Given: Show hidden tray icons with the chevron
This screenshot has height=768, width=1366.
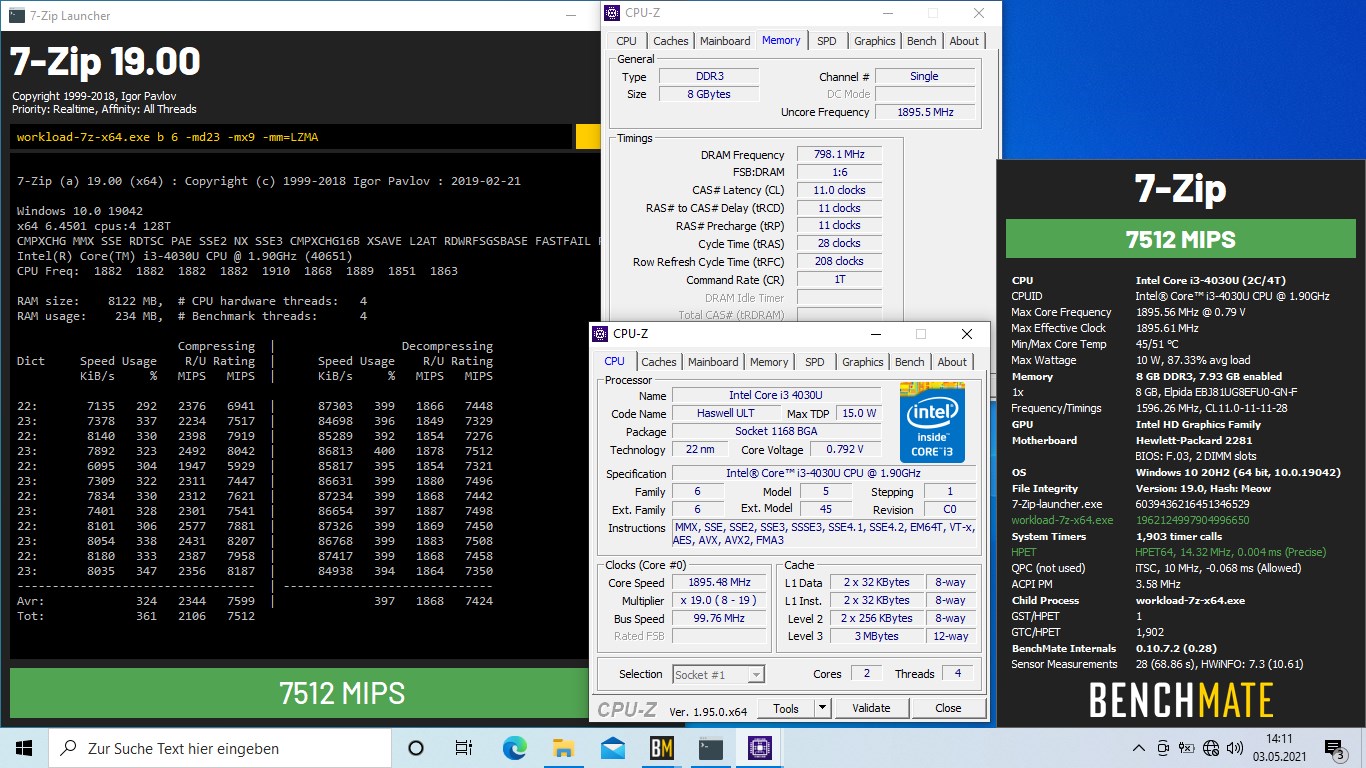Looking at the screenshot, I should [x=1139, y=748].
